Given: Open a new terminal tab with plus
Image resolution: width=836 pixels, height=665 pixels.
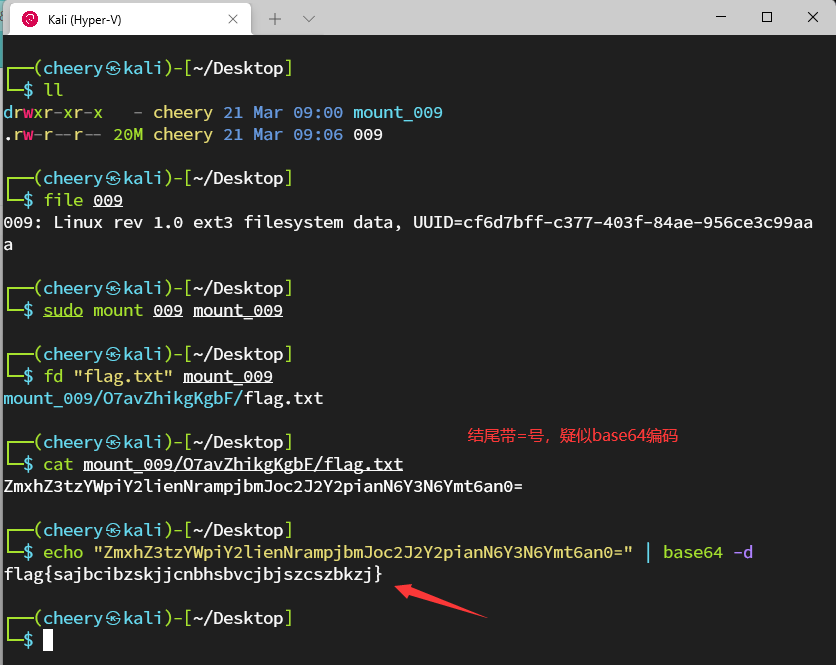Looking at the screenshot, I should 275,19.
